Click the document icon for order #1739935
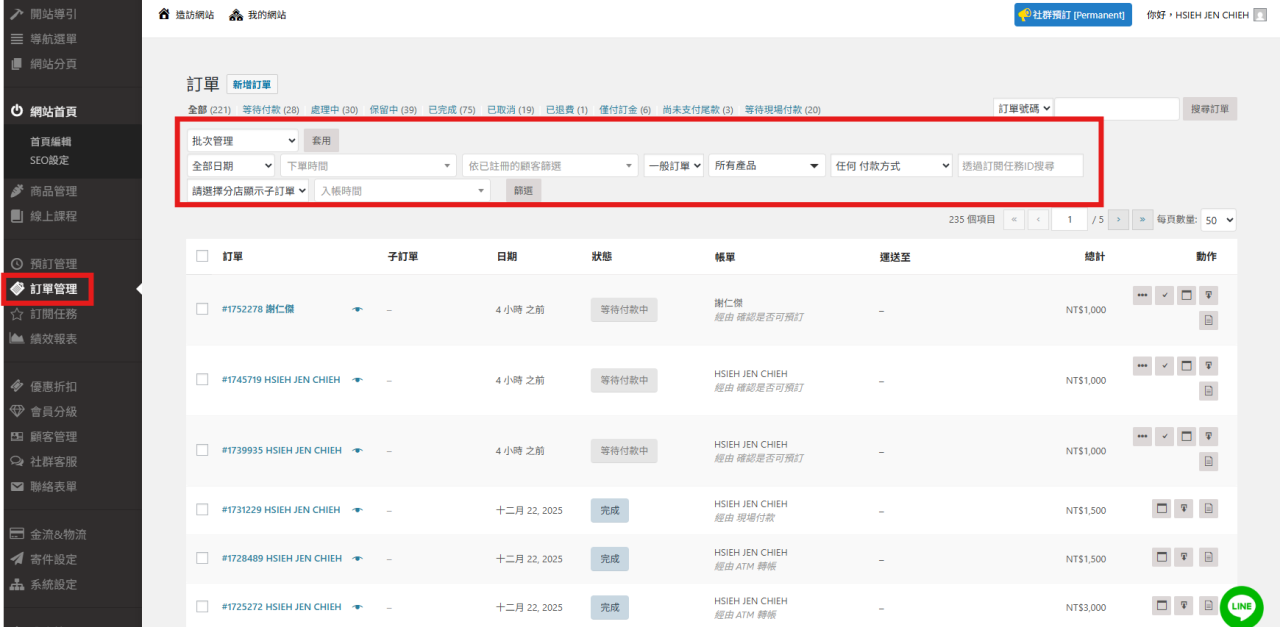Image resolution: width=1280 pixels, height=627 pixels. [x=1208, y=461]
